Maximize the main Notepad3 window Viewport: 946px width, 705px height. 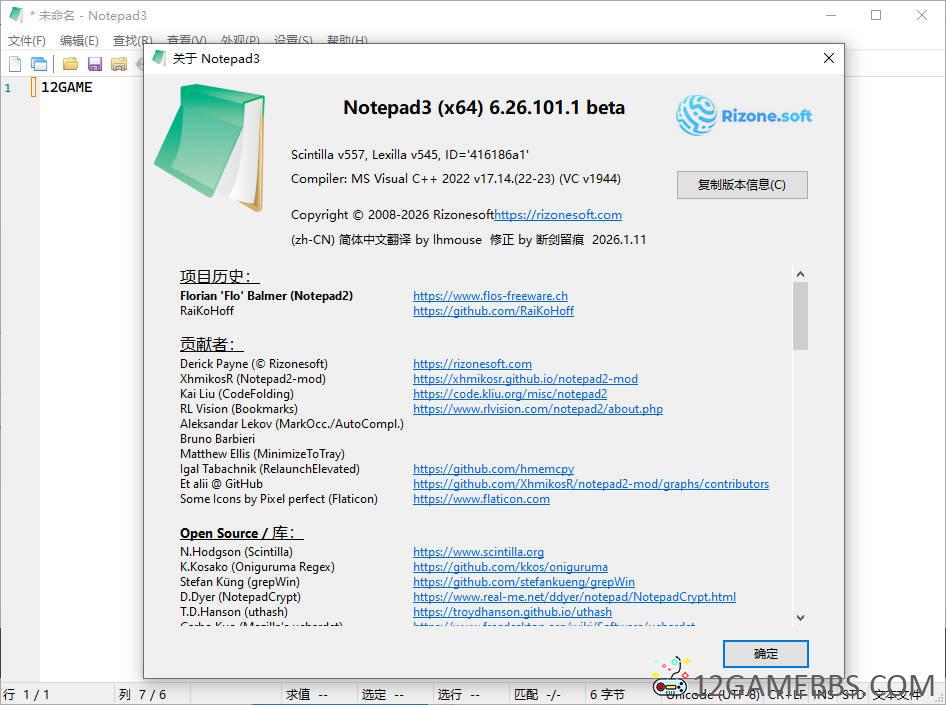[x=876, y=15]
